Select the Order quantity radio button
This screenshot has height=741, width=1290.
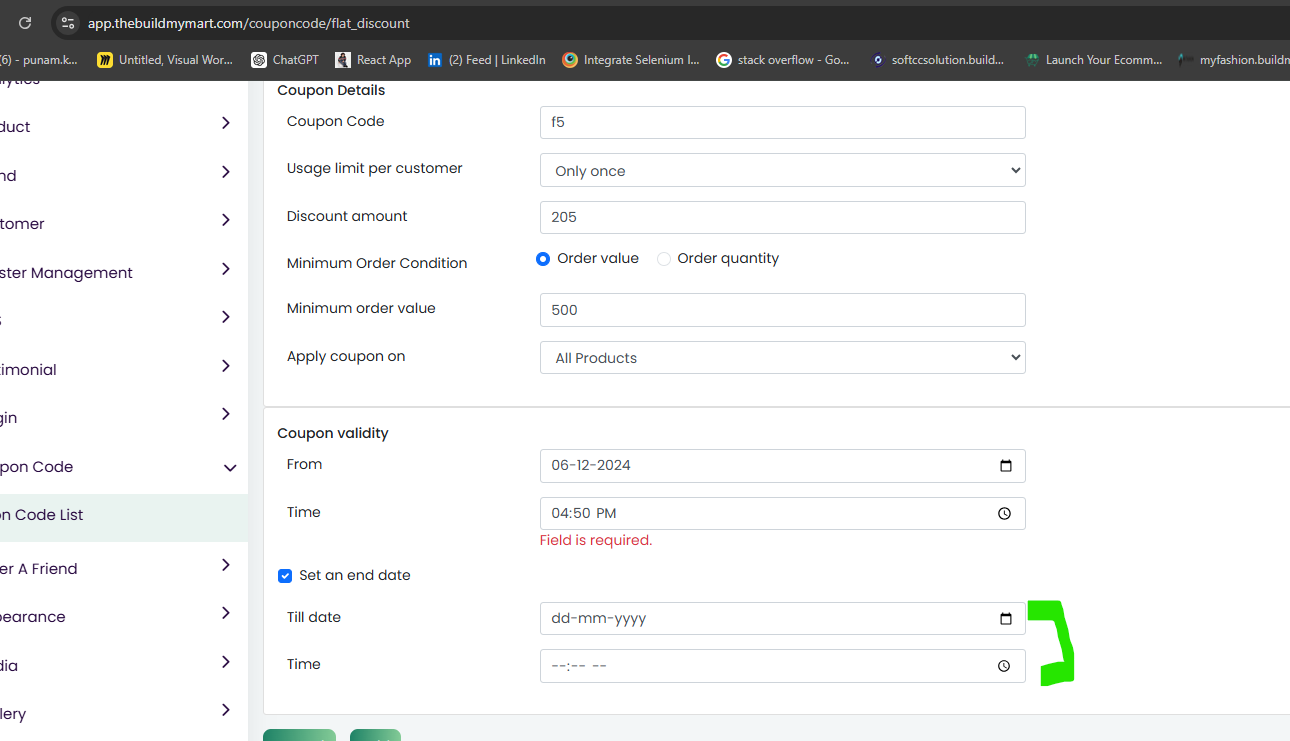tap(664, 259)
